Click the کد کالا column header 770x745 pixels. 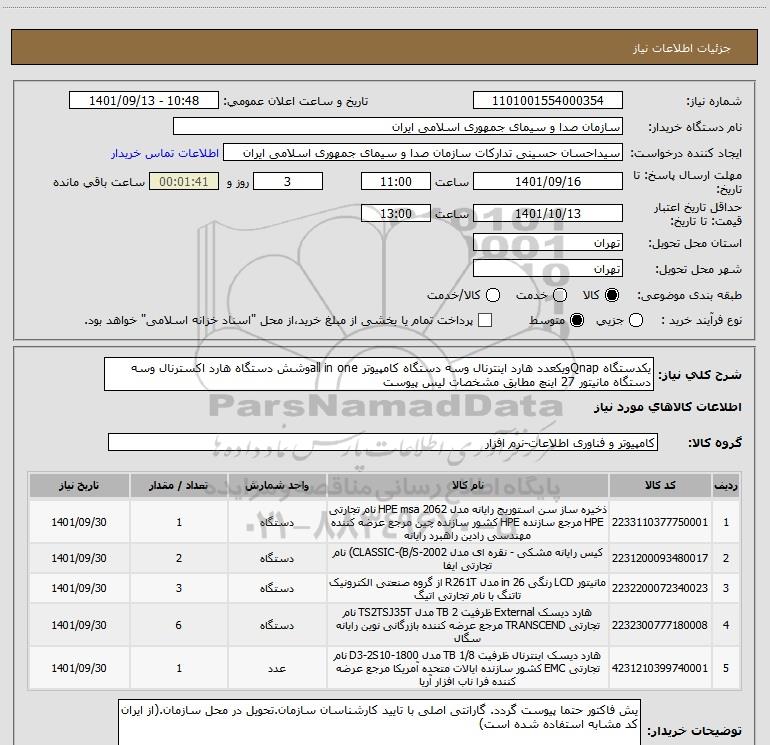coord(660,485)
